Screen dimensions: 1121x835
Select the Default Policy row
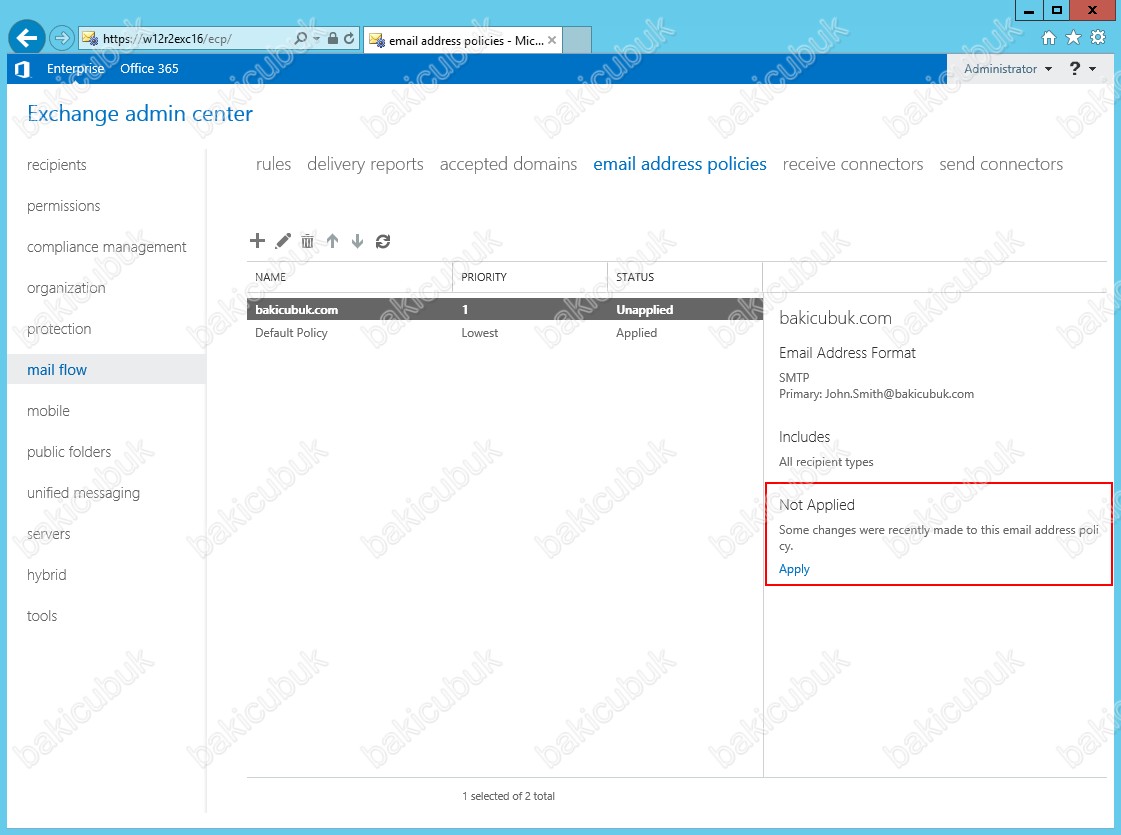[505, 333]
